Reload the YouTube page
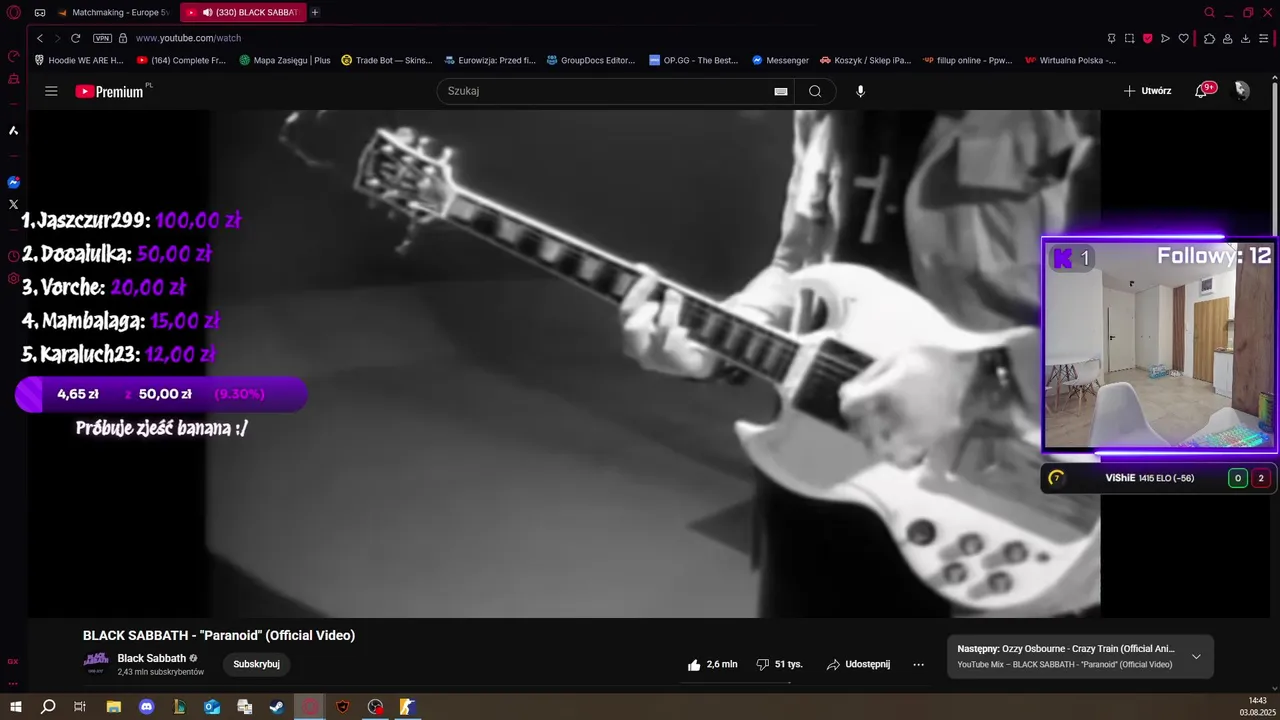The height and width of the screenshot is (720, 1280). pos(75,38)
